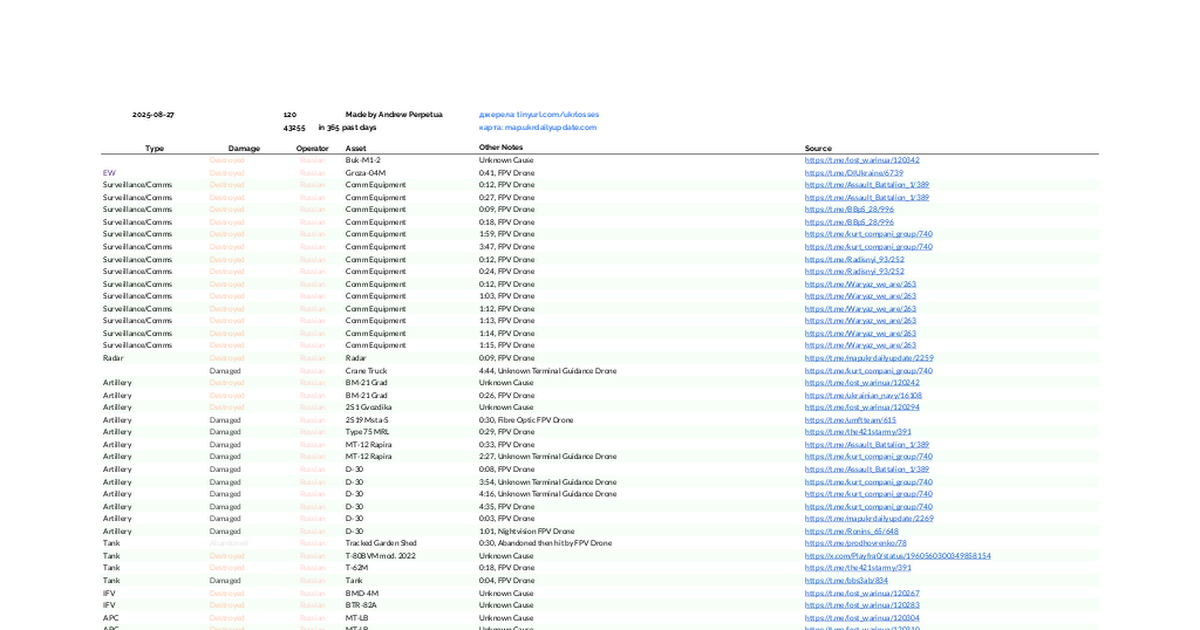This screenshot has width=1200, height=630.
Task: Open Radisnyi_93/252 link in the 0:24 row
Action: click(855, 271)
